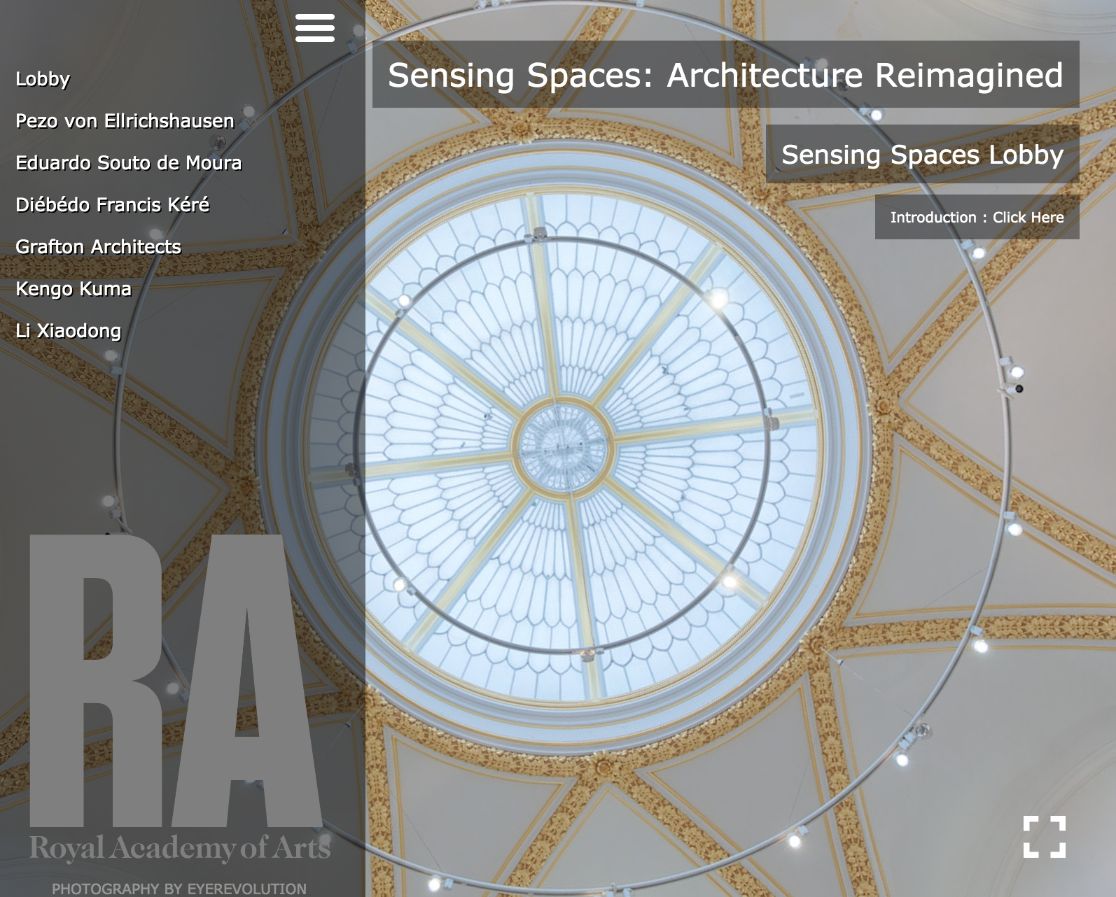The height and width of the screenshot is (897, 1116).
Task: Toggle the hamburger menu icon
Action: point(315,28)
